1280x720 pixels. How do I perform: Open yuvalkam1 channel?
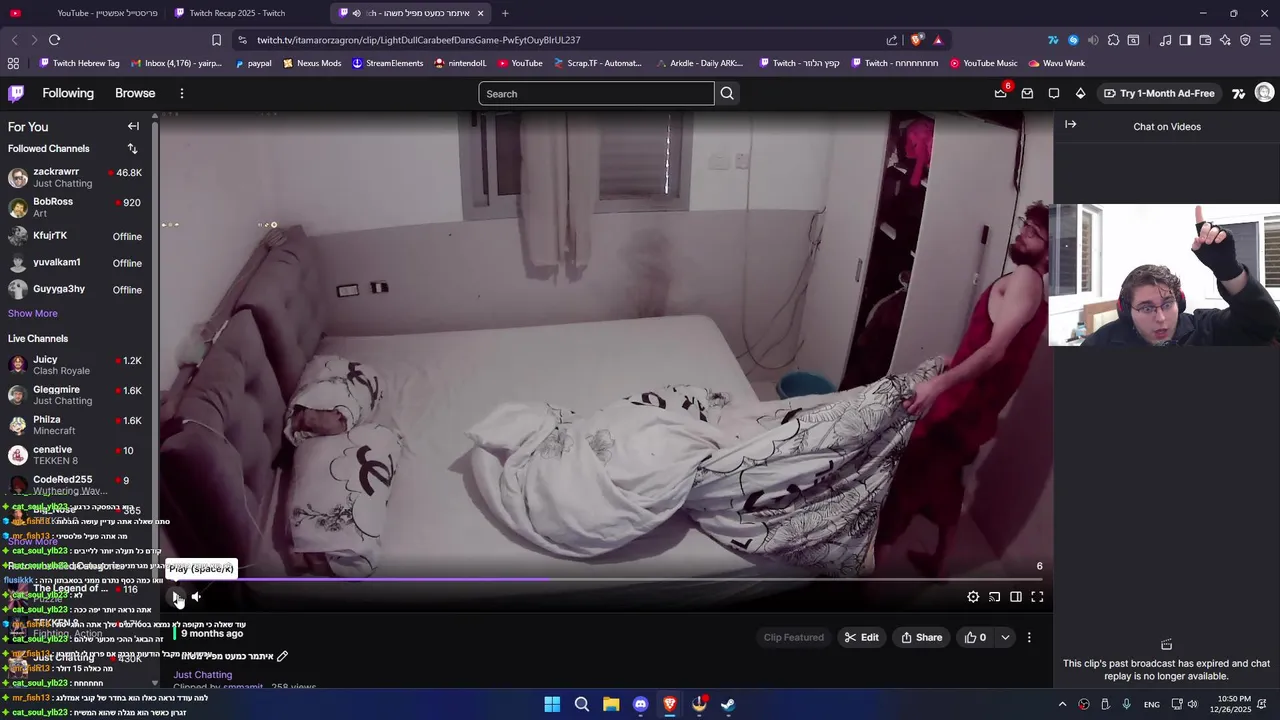click(75, 263)
